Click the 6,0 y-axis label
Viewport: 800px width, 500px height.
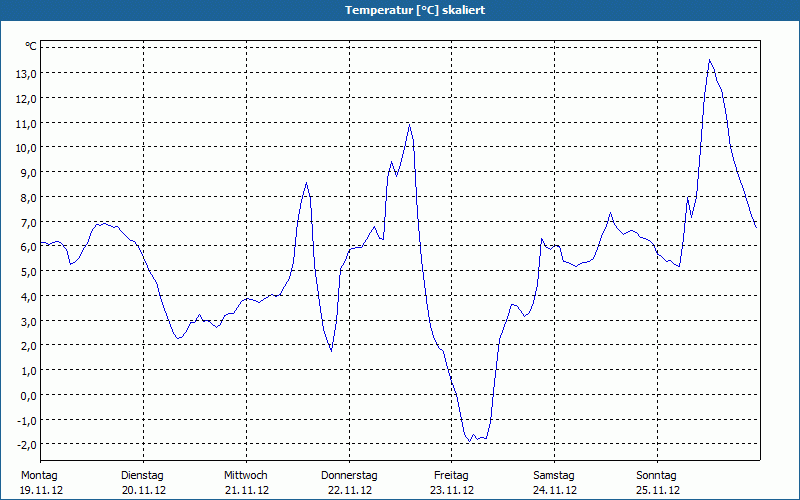[x=29, y=246]
